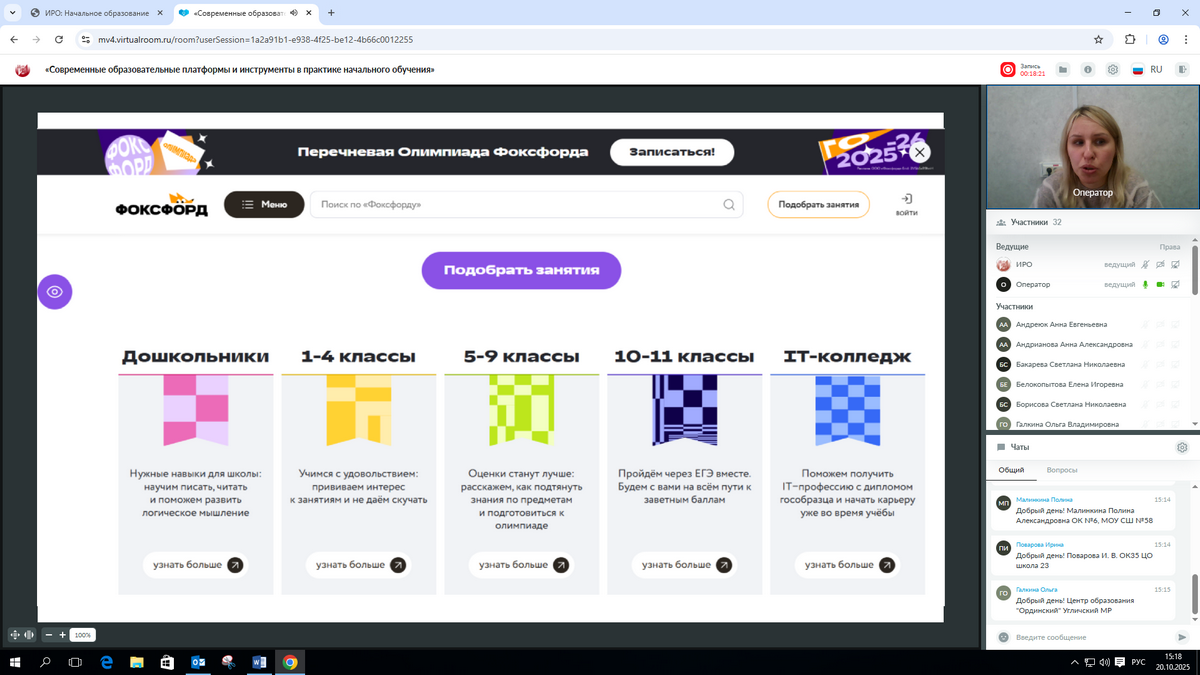Viewport: 1200px width, 675px height.
Task: Toggle Оператор's green camera icon
Action: coord(1161,285)
